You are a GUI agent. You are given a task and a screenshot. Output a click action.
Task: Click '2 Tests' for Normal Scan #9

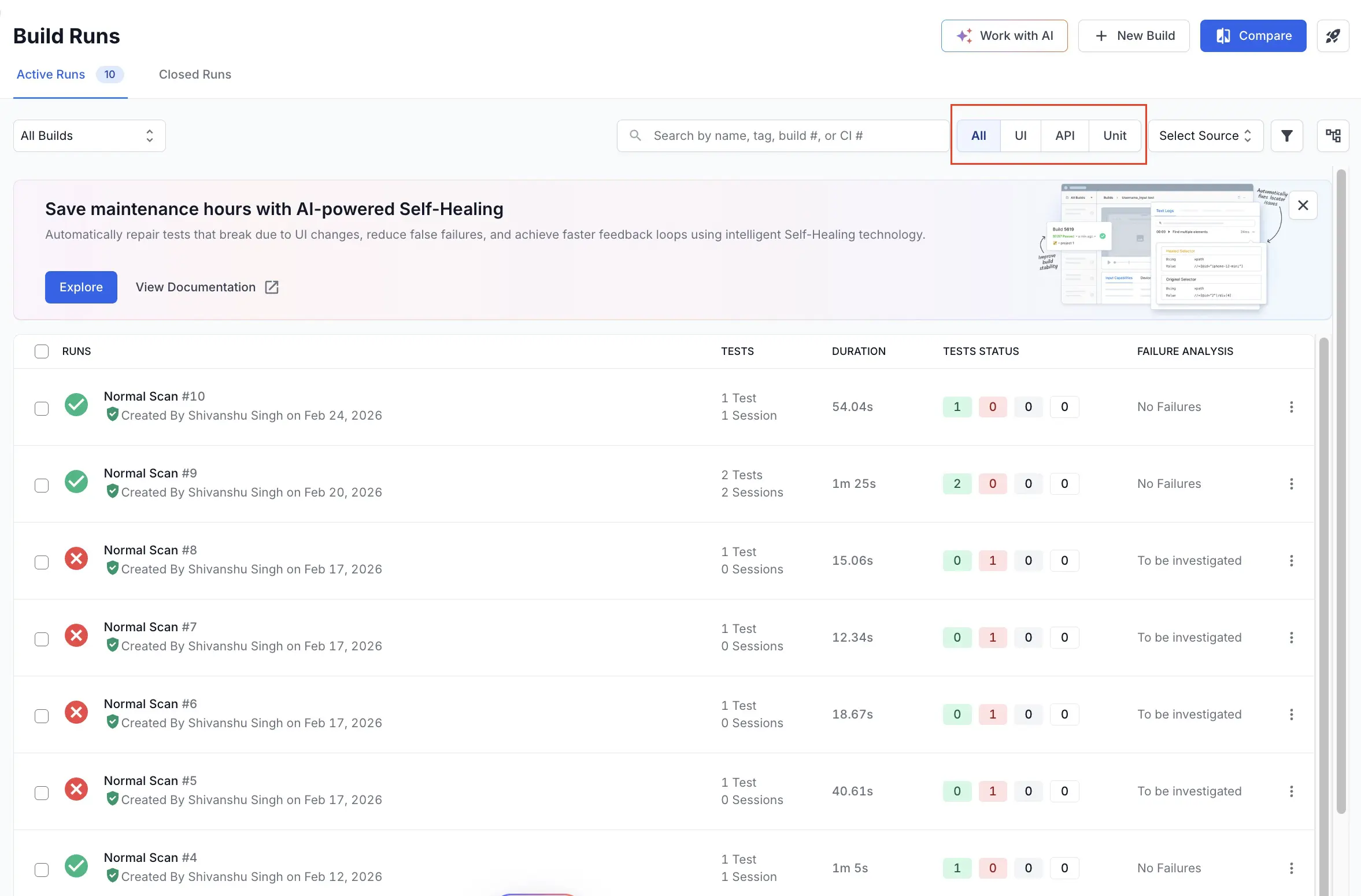[741, 475]
